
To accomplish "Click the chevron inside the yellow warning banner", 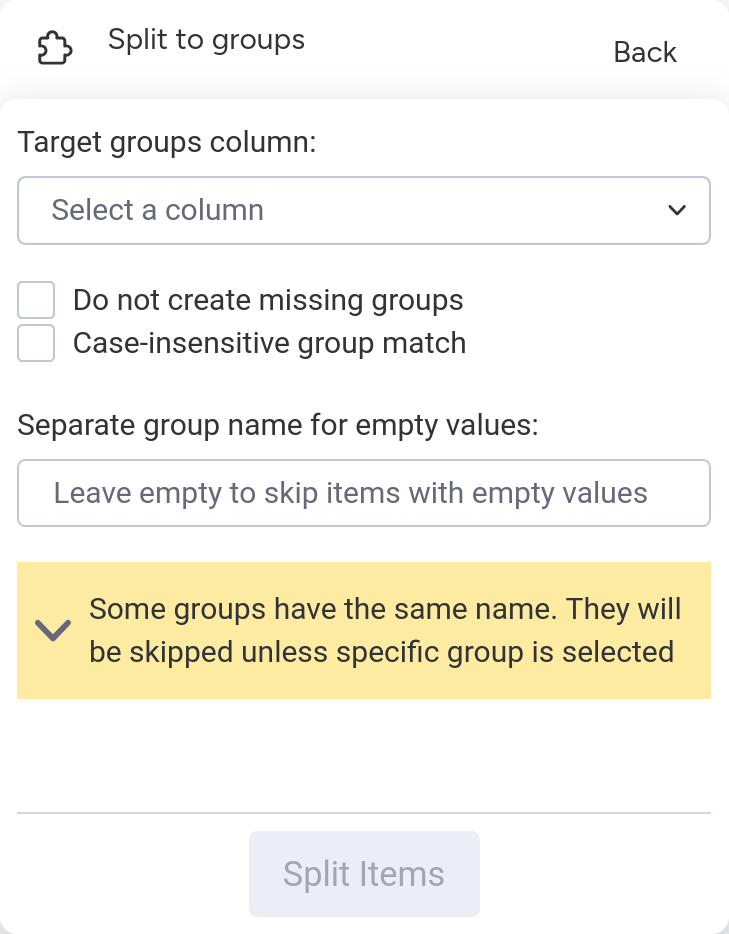I will (53, 630).
